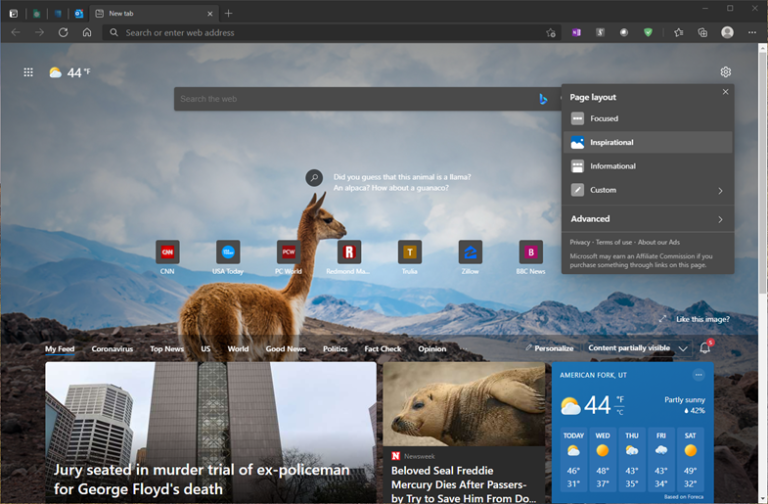Open the PC World quick link tile
The height and width of the screenshot is (504, 768).
tap(288, 252)
